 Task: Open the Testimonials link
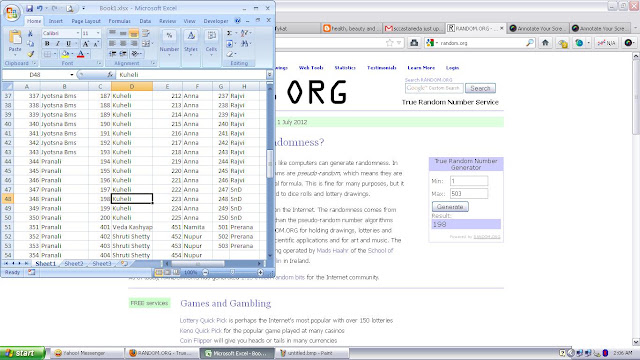tap(382, 68)
